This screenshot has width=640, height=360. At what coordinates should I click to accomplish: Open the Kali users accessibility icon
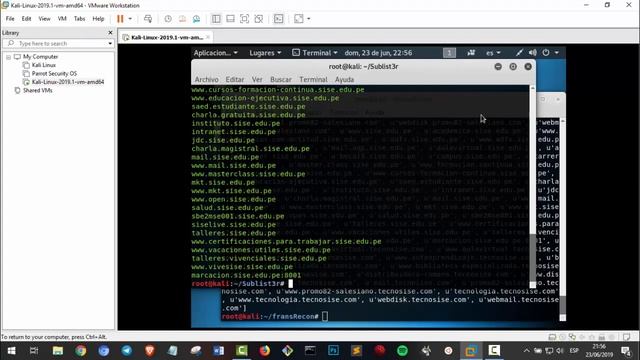pyautogui.click(x=471, y=53)
